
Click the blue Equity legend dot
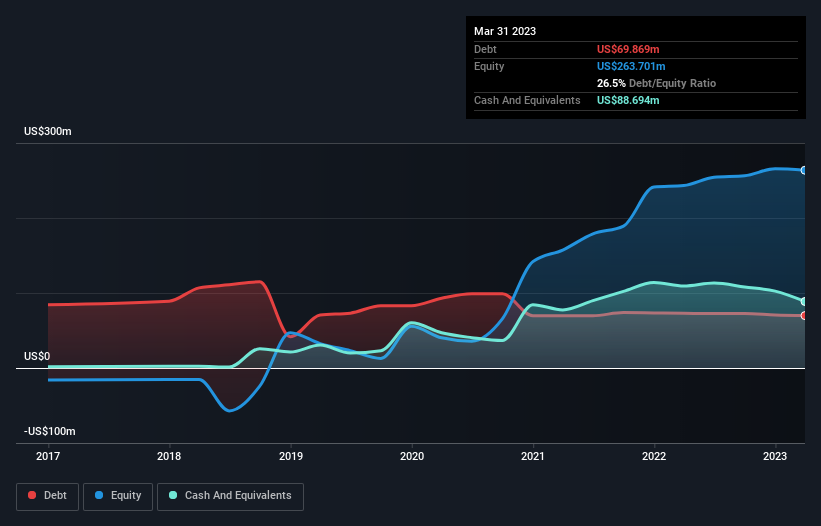[x=99, y=495]
